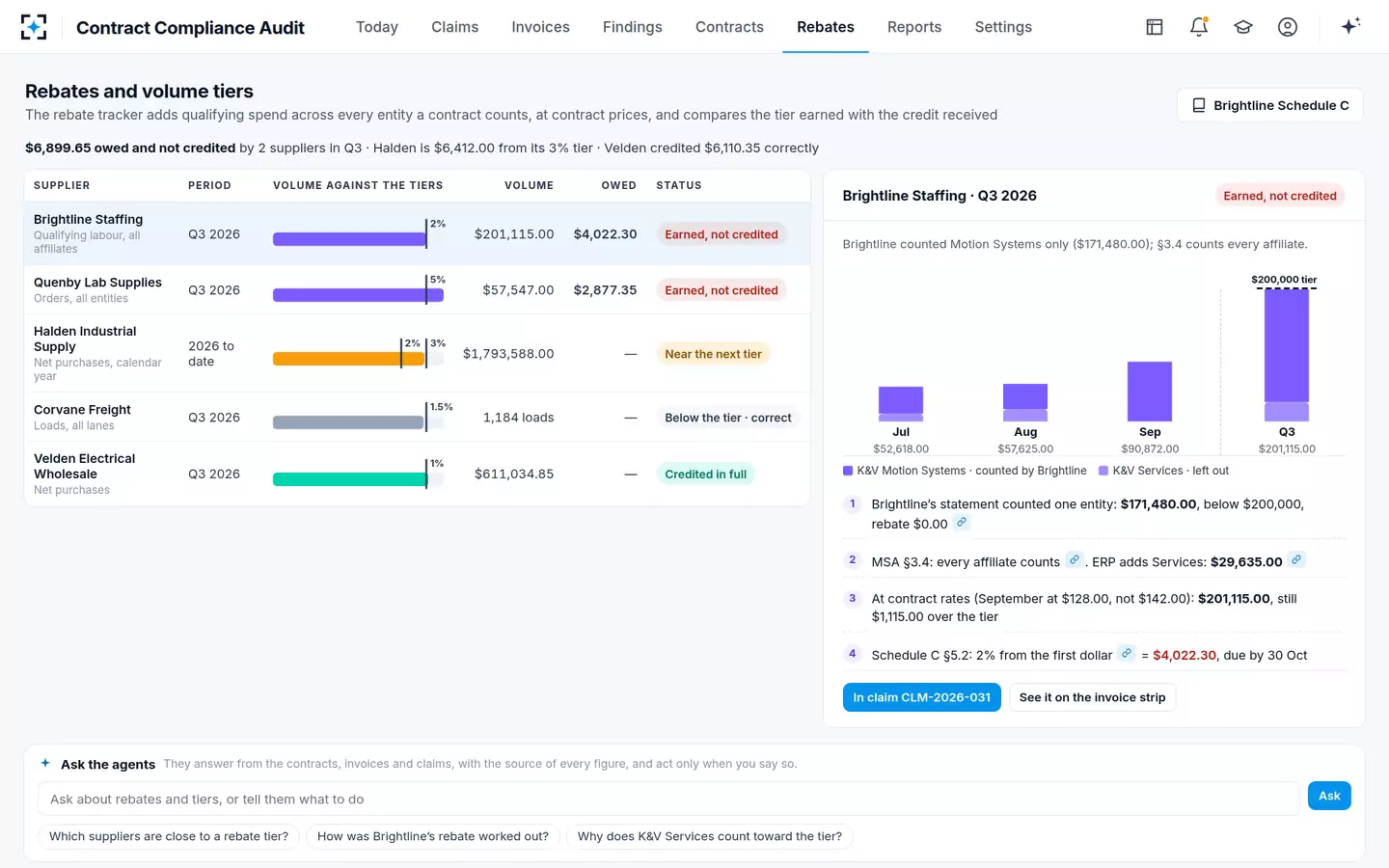Click the Quenby Lab Supplies purple volume bar
The image size is (1389, 868).
click(358, 295)
